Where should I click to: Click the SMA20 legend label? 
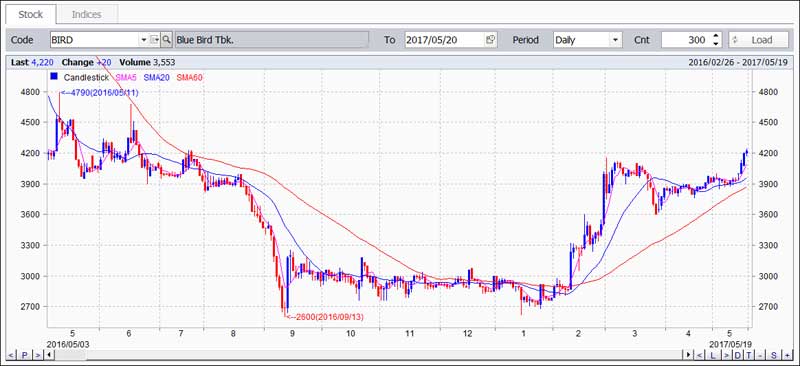(158, 78)
